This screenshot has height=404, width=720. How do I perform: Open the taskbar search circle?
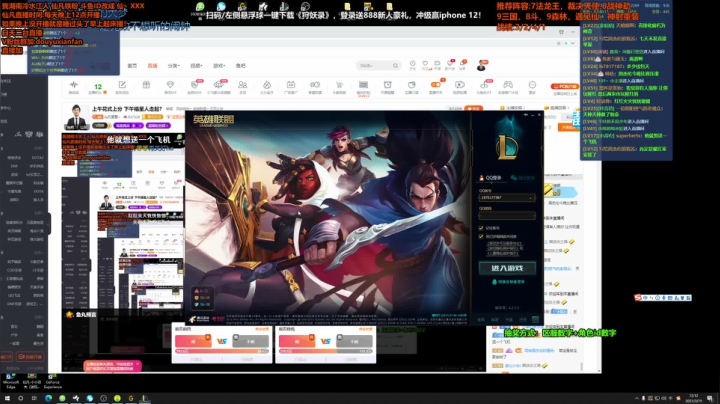[20, 398]
